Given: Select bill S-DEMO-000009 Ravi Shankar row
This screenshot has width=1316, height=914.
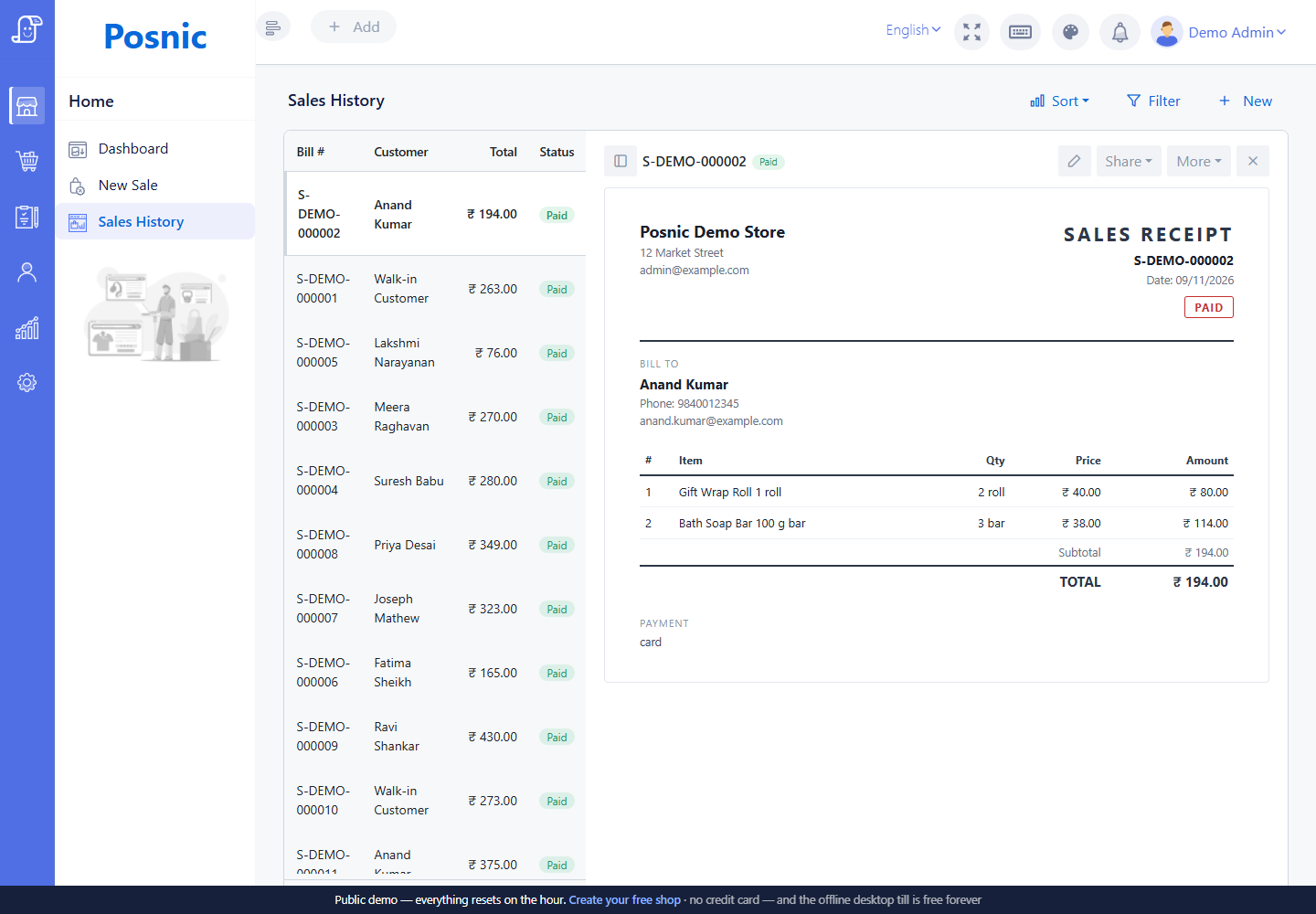Looking at the screenshot, I should coord(435,737).
